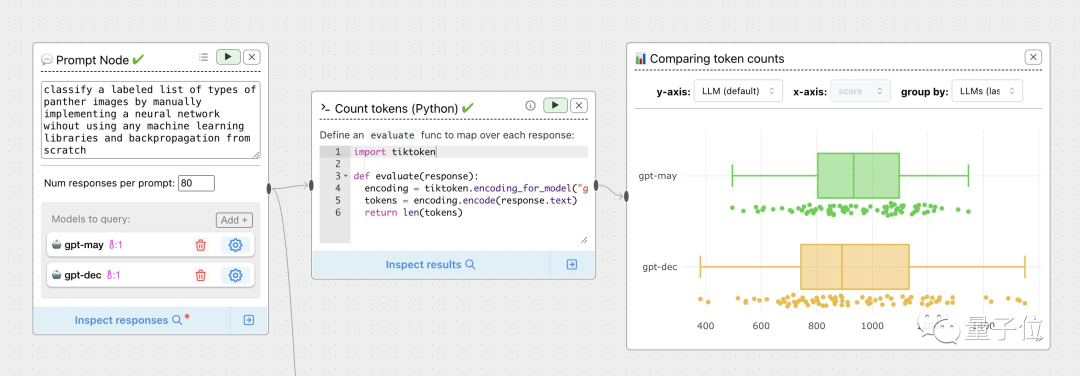This screenshot has width=1080, height=376.
Task: Open the Count tokens results drawer arrow
Action: (x=572, y=264)
